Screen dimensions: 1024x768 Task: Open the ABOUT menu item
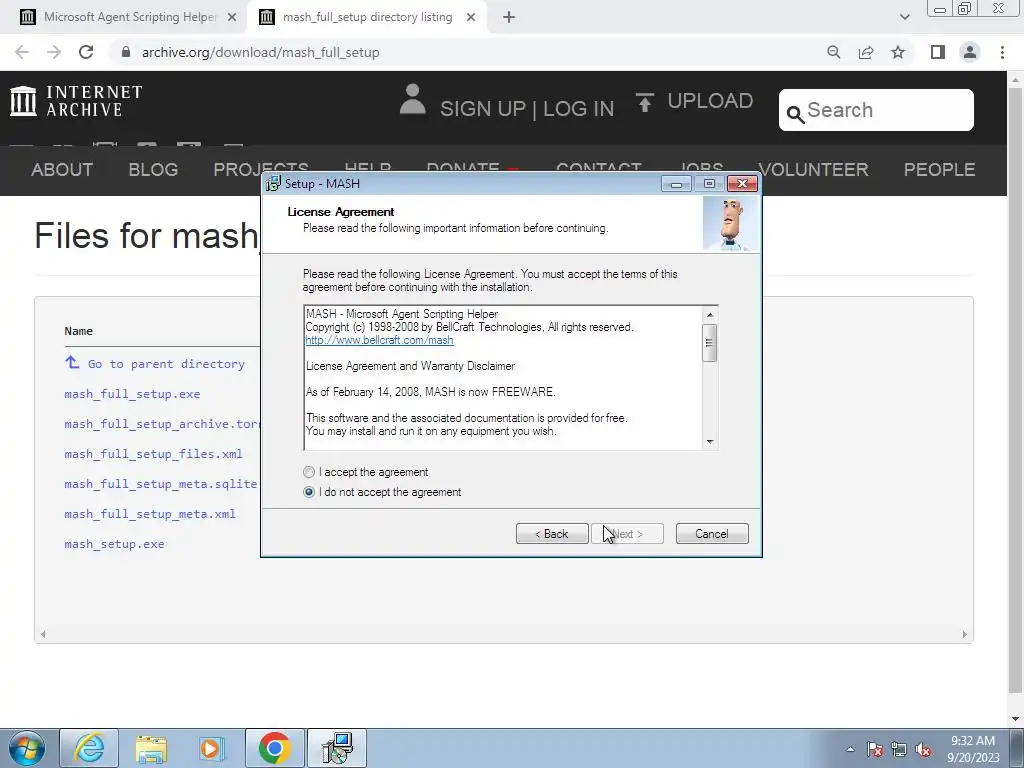click(62, 170)
